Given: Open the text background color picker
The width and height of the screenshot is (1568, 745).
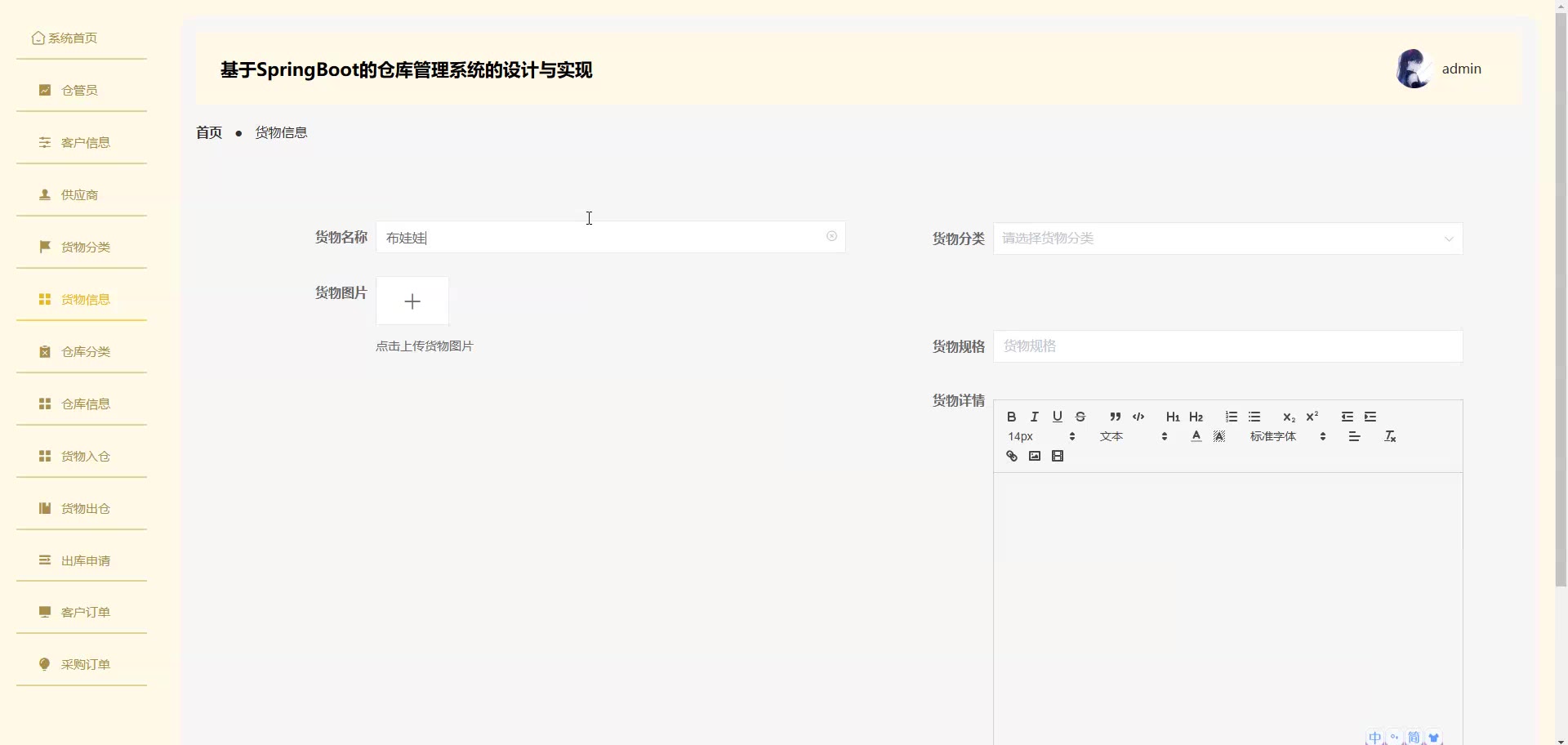Looking at the screenshot, I should click(x=1218, y=436).
